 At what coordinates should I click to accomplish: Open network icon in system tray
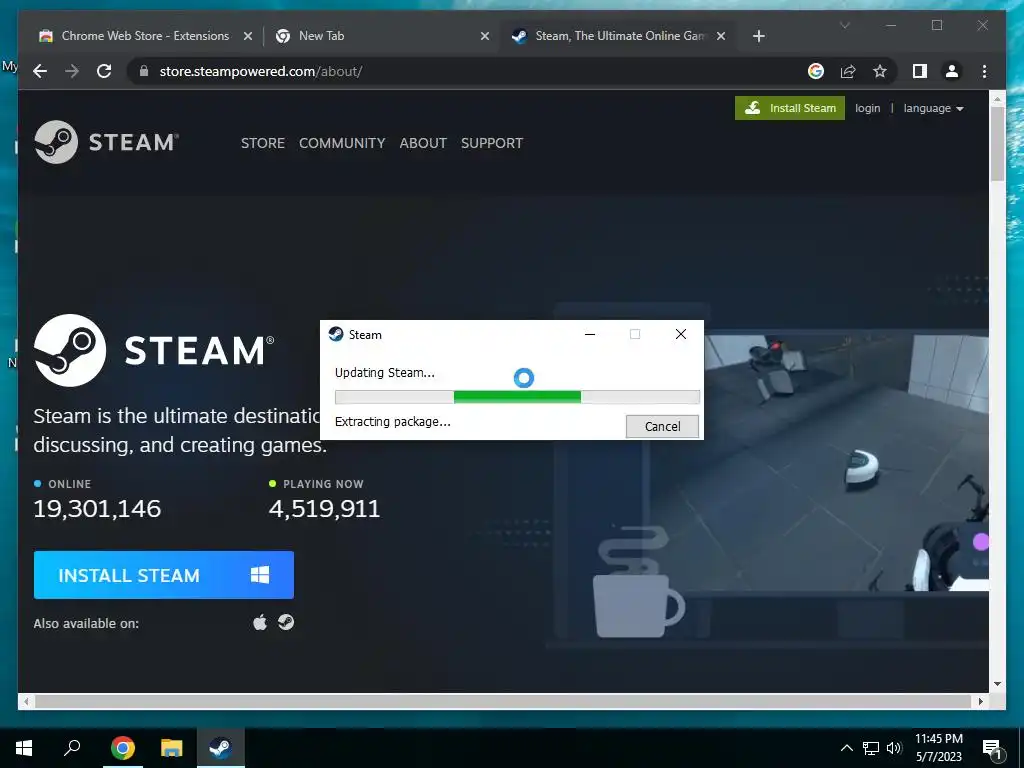click(x=871, y=748)
